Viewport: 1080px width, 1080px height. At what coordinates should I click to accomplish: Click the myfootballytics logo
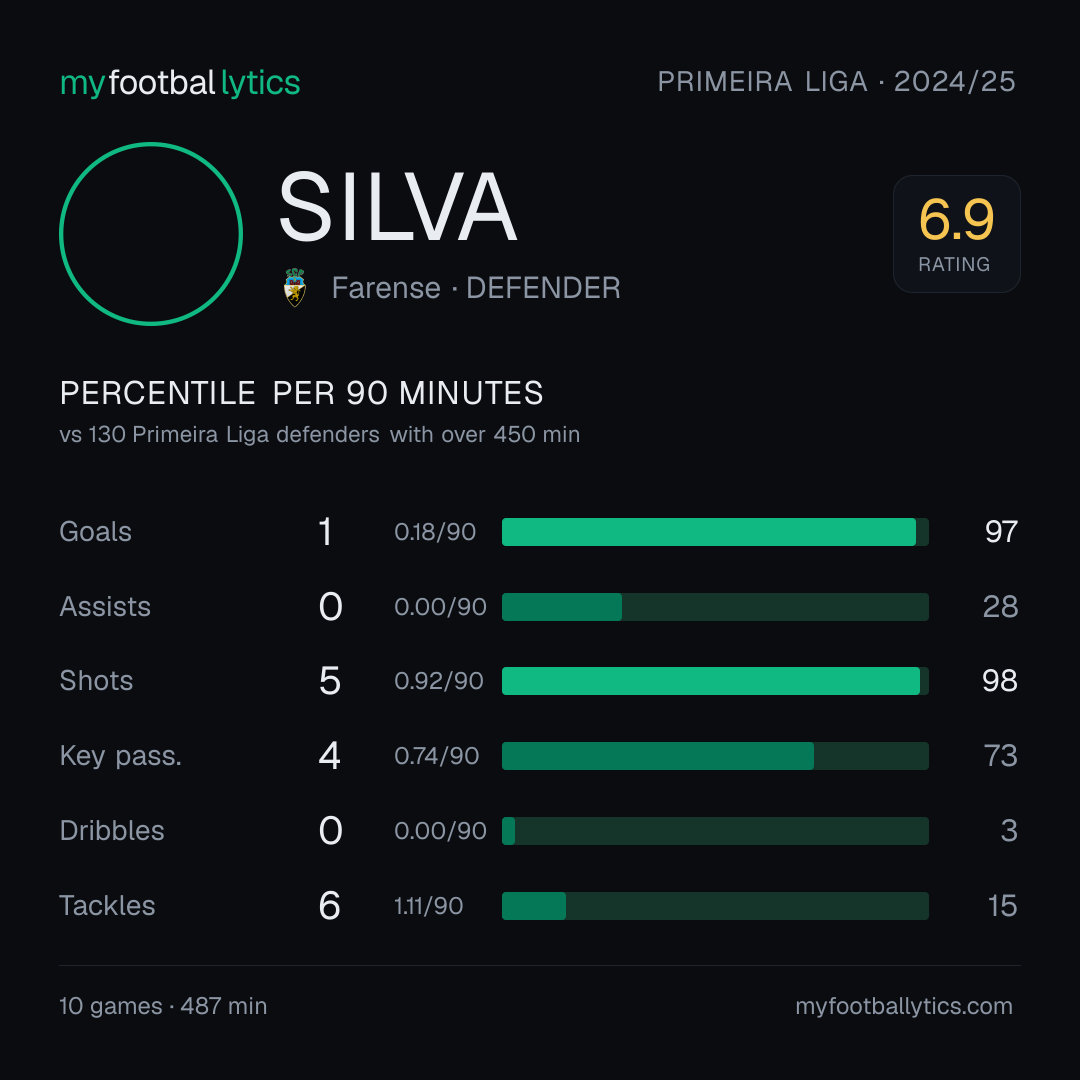[180, 83]
